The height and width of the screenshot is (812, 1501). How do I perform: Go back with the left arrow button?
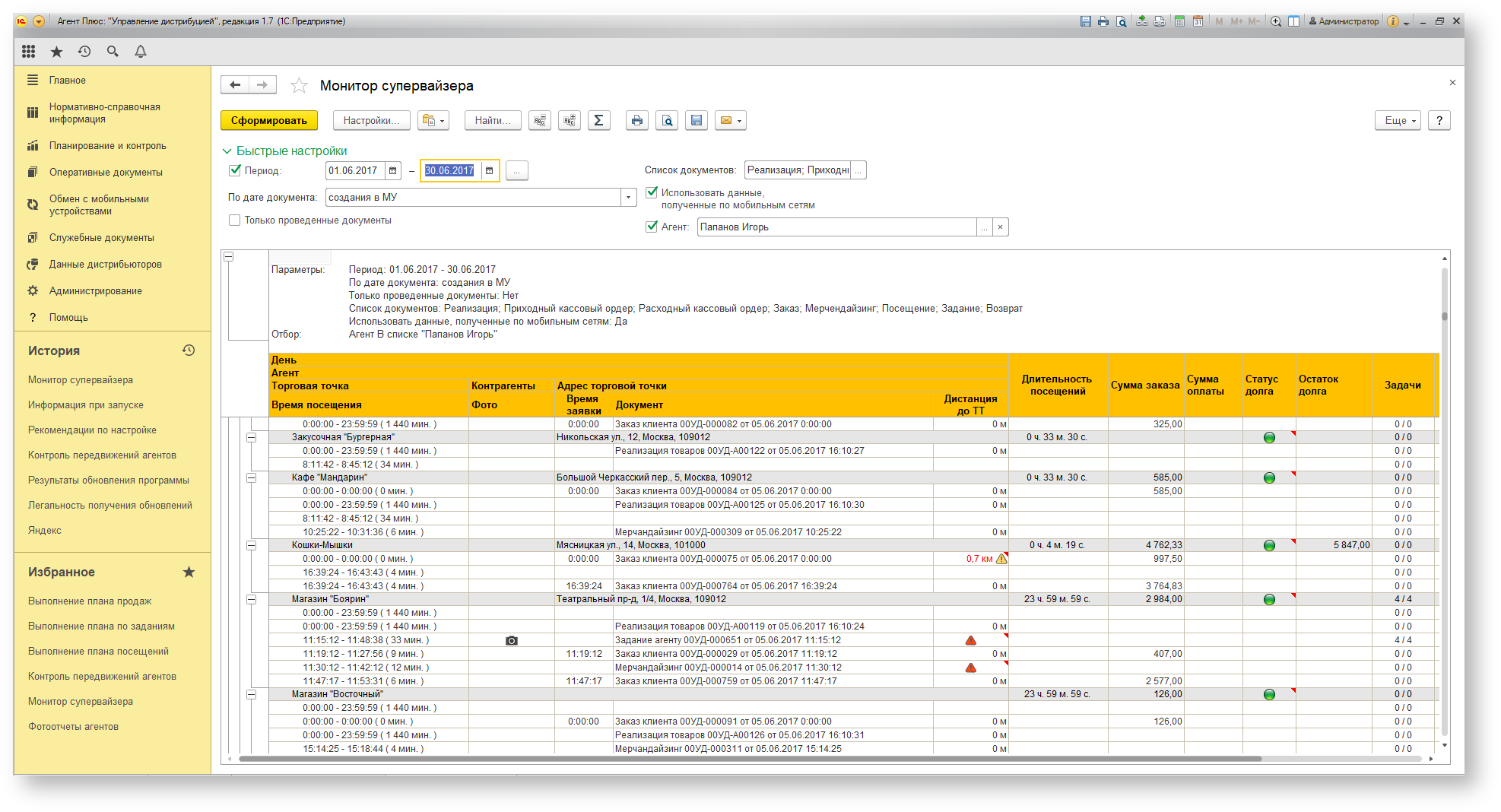click(x=235, y=85)
